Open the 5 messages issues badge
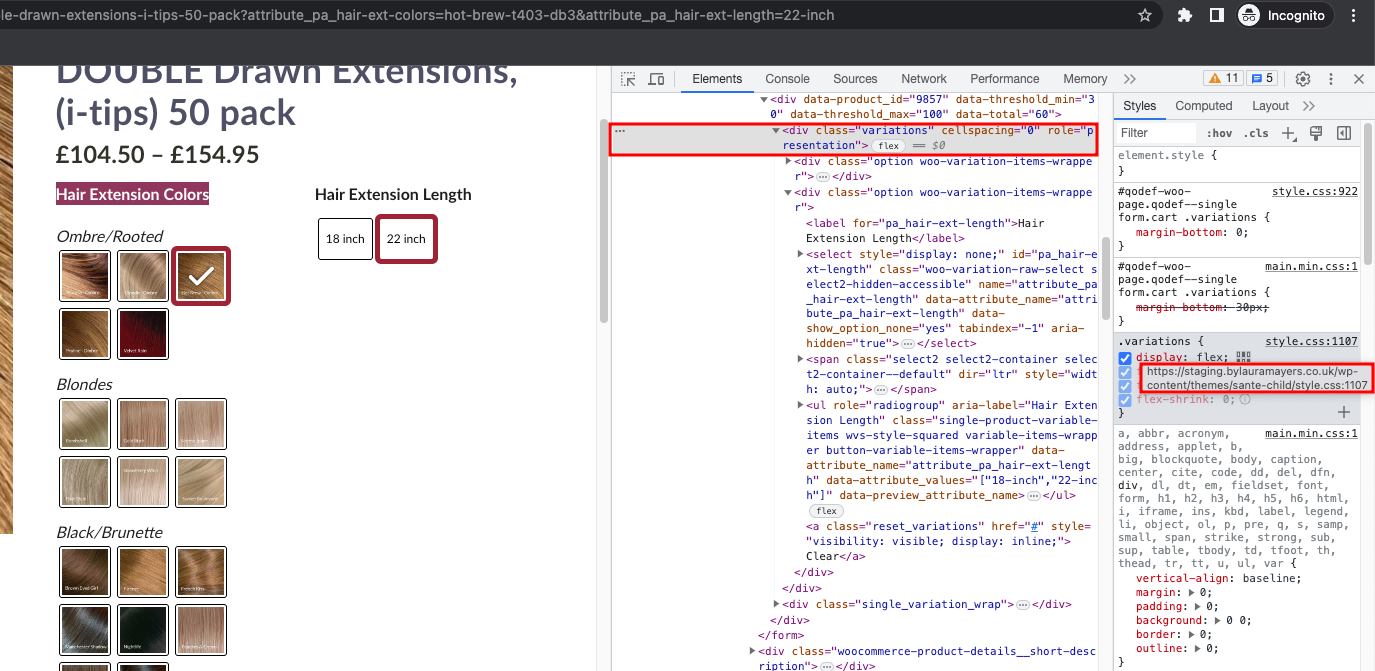Screen dimensions: 1375x671 click(x=1262, y=78)
